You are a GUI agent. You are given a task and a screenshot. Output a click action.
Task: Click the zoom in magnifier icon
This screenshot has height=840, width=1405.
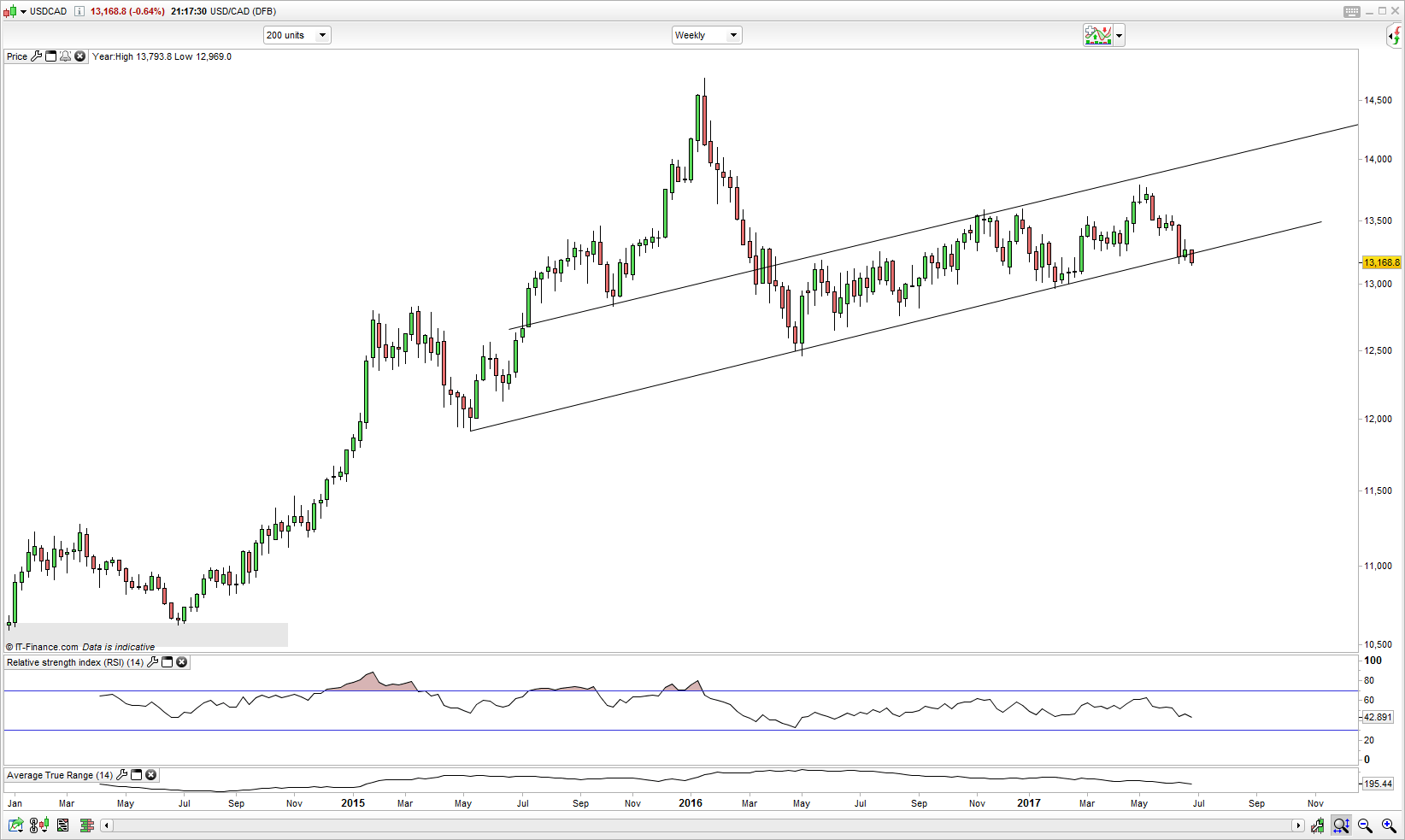pos(1389,825)
